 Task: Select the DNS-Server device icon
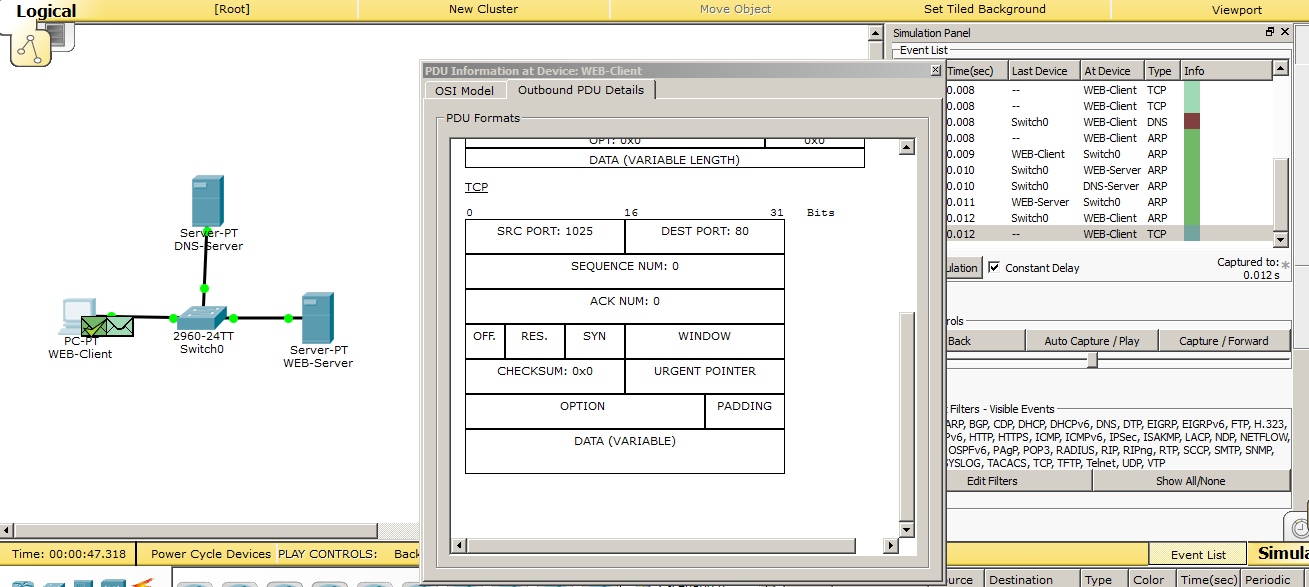pyautogui.click(x=207, y=202)
